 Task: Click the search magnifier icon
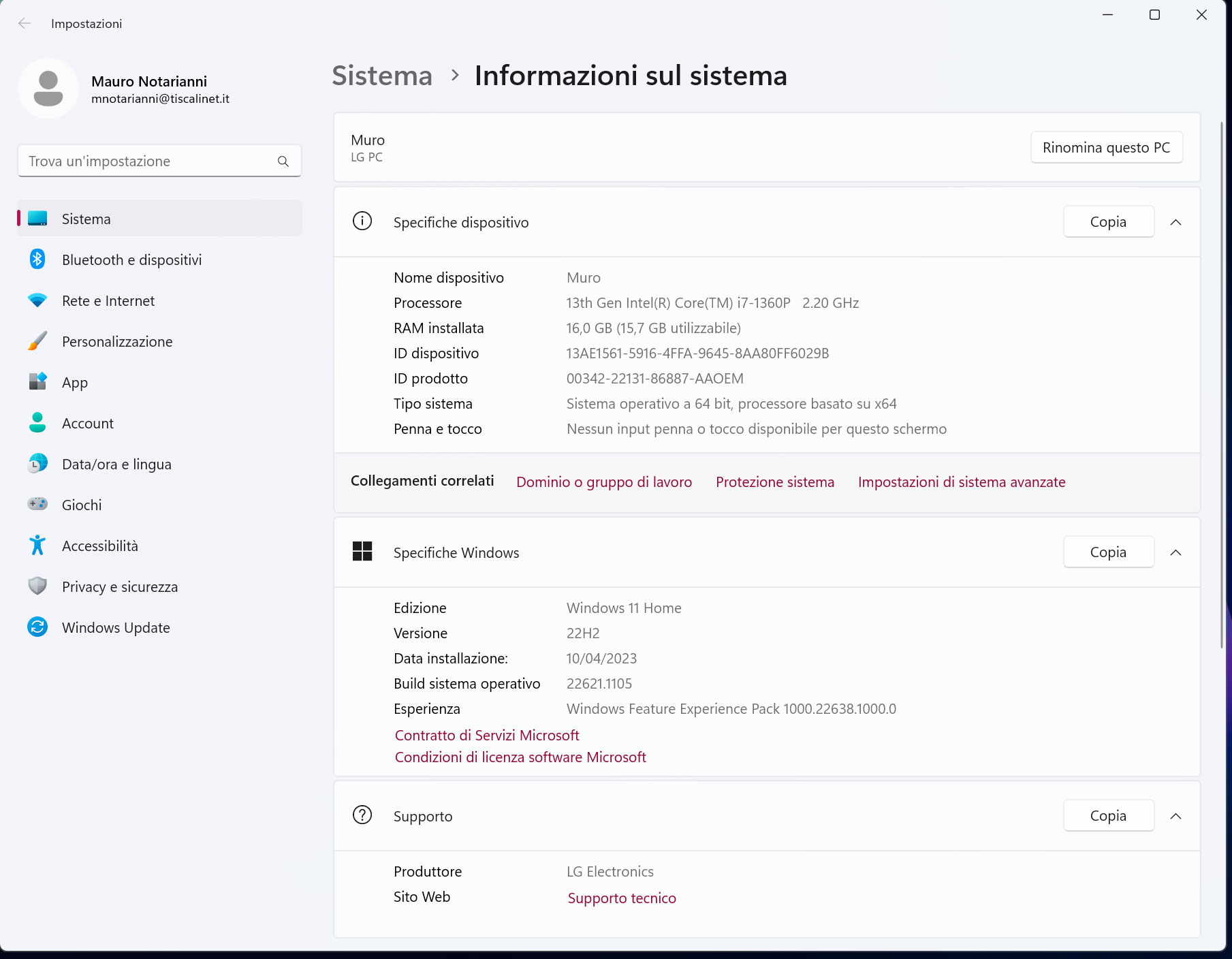point(283,161)
